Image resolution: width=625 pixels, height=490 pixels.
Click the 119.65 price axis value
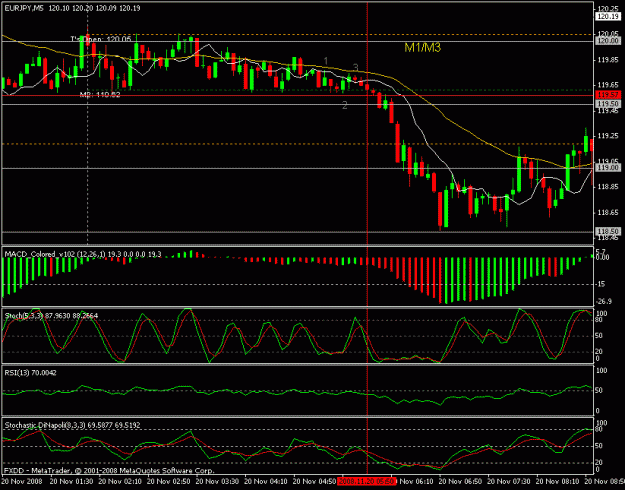tap(608, 85)
